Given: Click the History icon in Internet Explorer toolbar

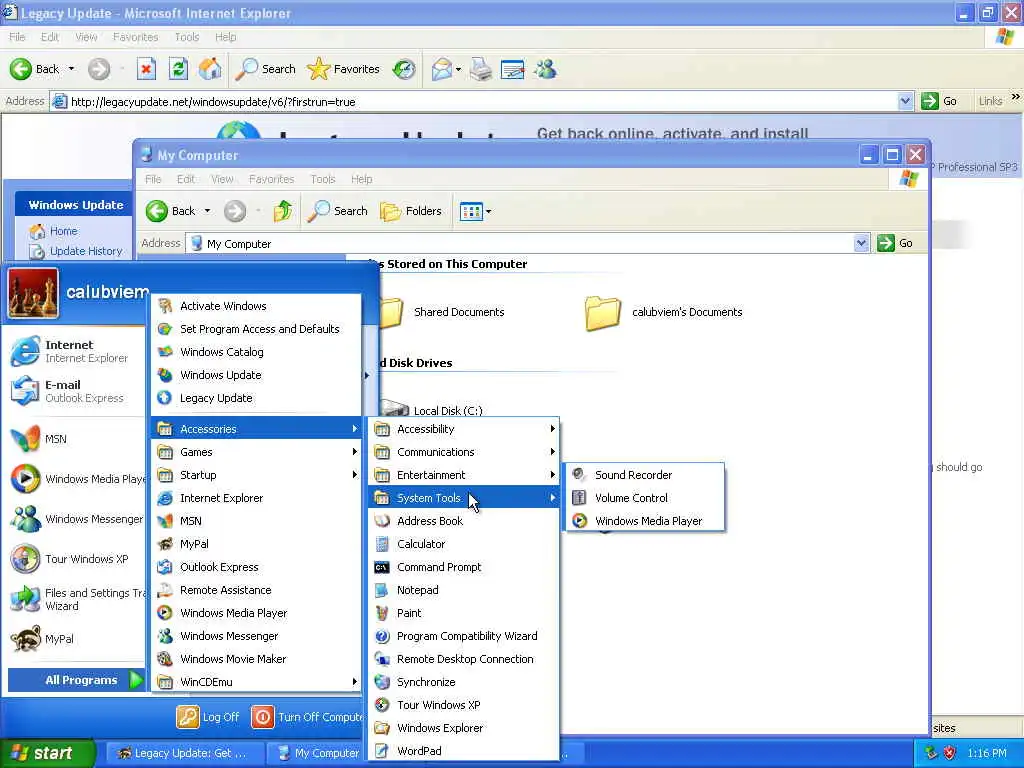Looking at the screenshot, I should (404, 69).
